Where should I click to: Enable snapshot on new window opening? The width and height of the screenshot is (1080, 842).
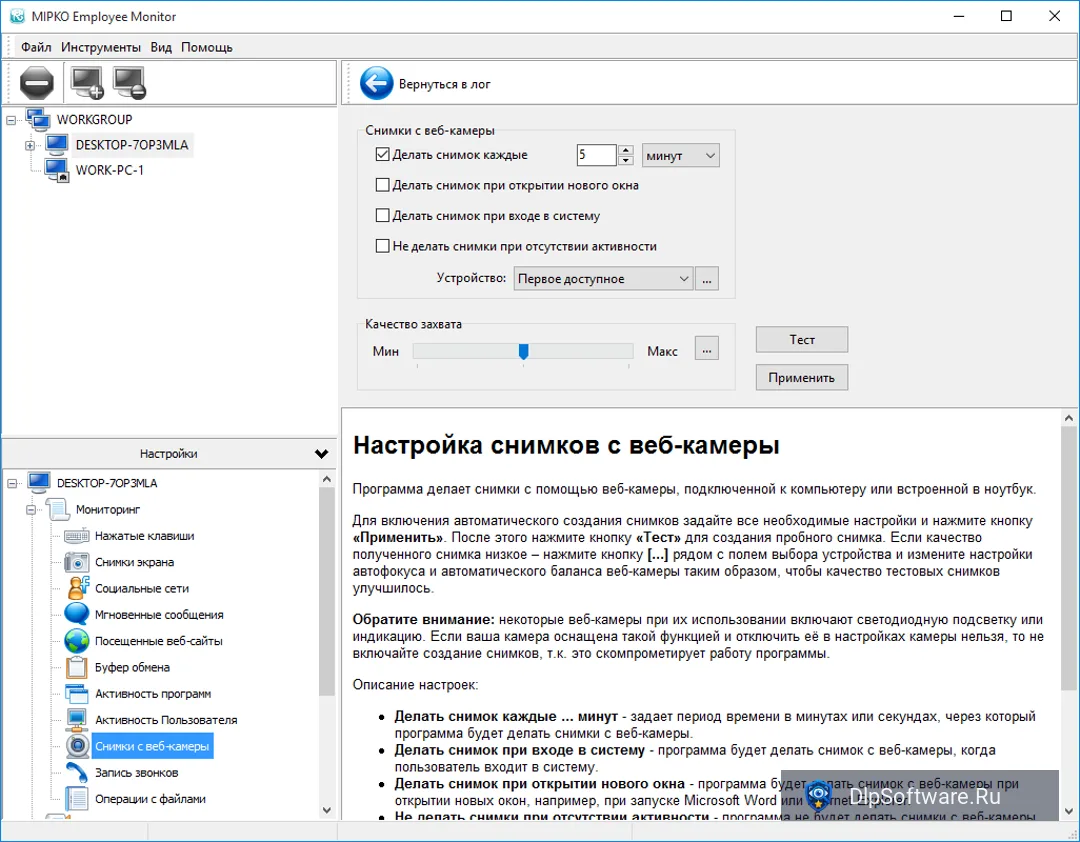[x=382, y=185]
